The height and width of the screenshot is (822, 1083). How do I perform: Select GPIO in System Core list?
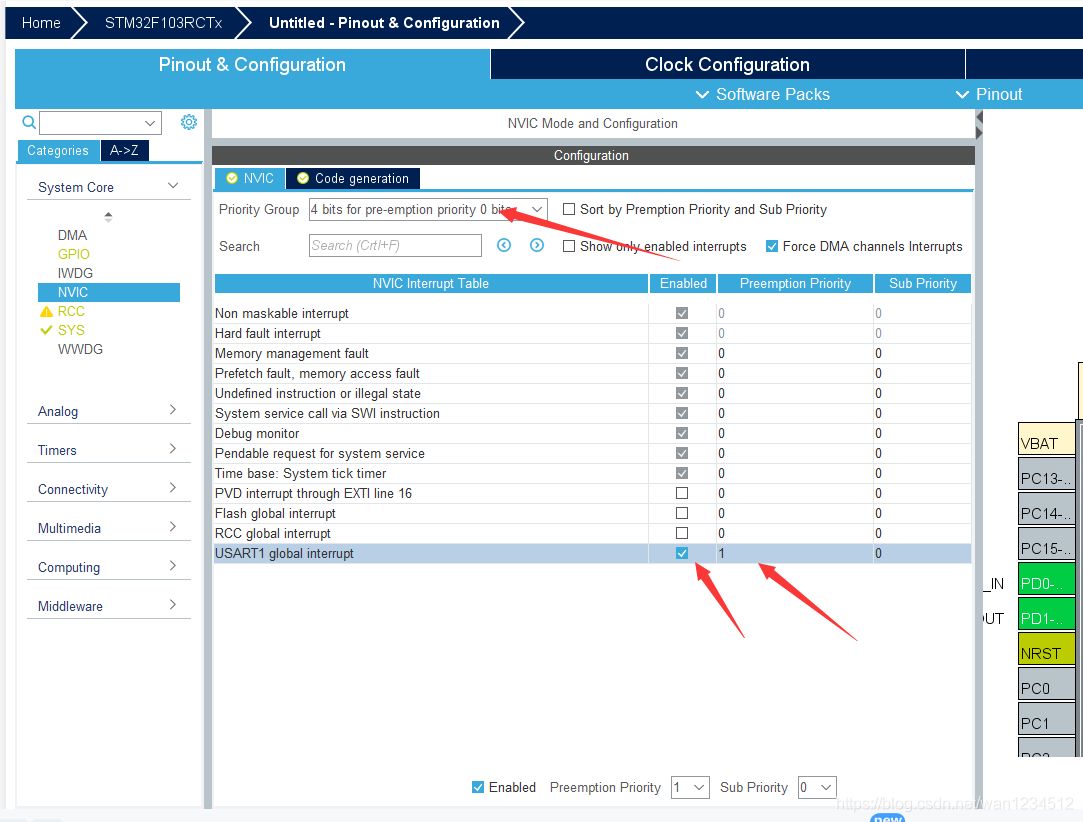pyautogui.click(x=73, y=254)
